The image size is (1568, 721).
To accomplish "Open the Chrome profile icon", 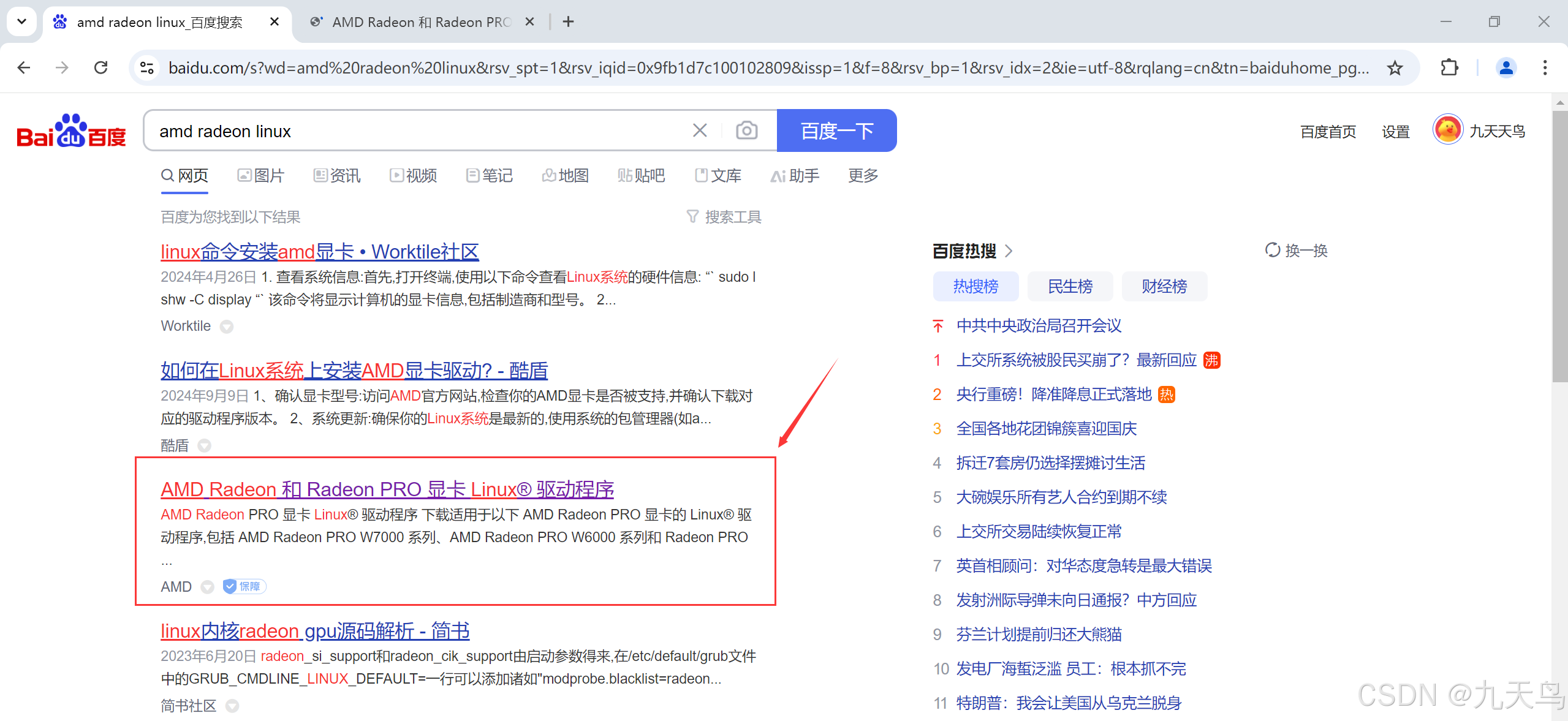I will [x=1506, y=67].
